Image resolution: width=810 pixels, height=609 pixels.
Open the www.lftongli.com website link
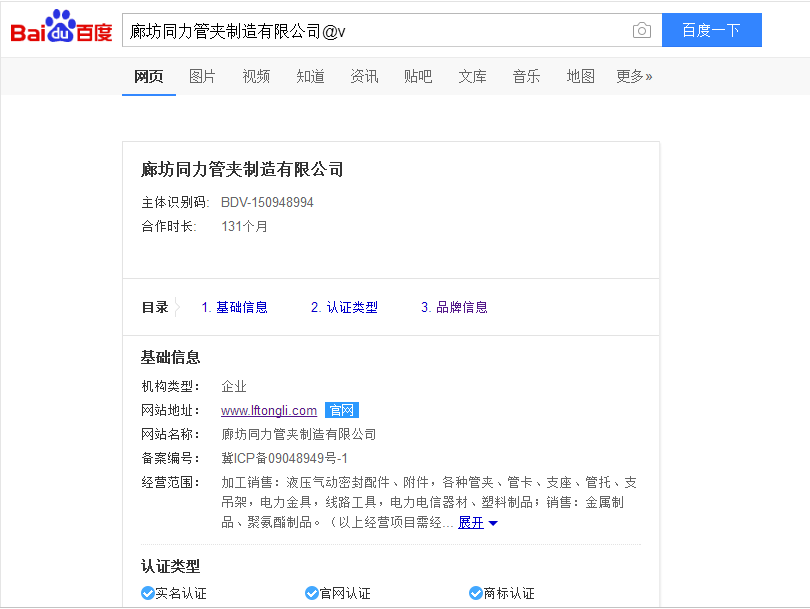tap(268, 410)
